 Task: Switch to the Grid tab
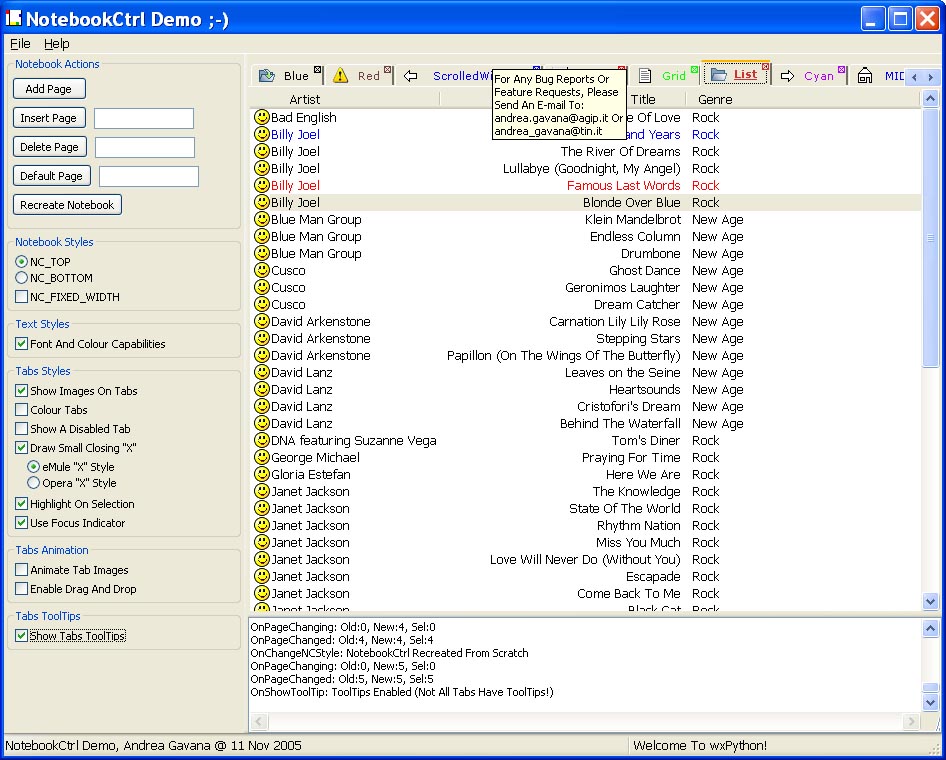674,76
